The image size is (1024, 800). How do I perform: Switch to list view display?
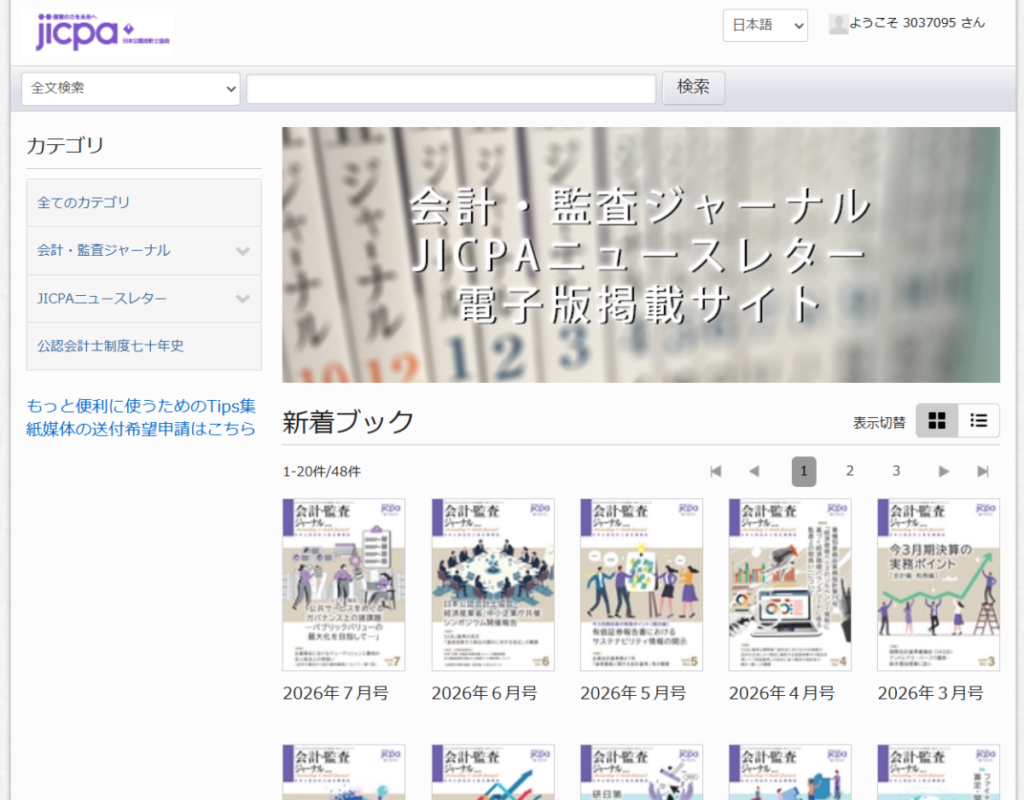coord(978,421)
